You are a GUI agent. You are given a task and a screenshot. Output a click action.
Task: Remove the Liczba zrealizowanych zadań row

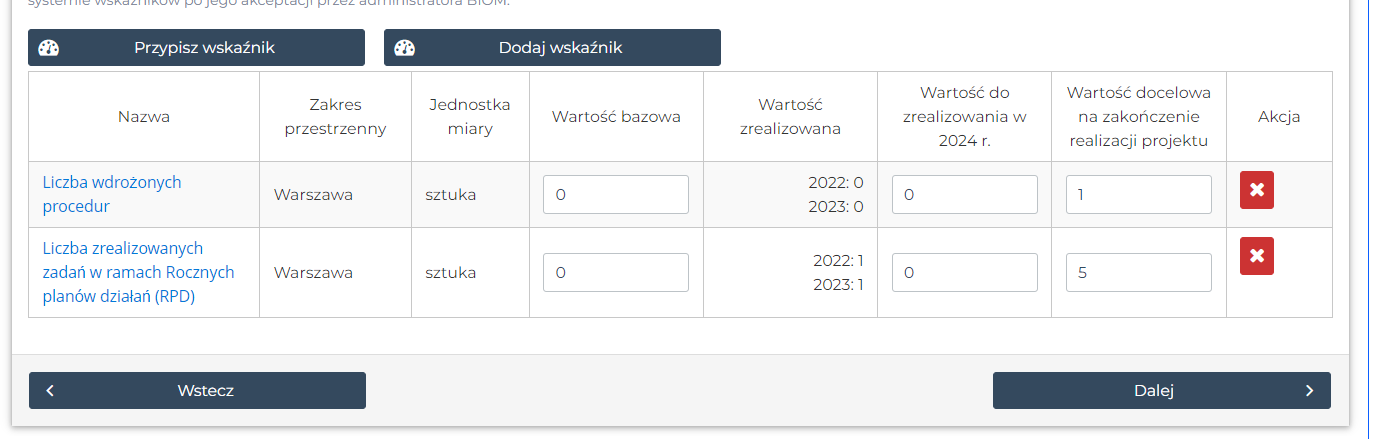1256,256
